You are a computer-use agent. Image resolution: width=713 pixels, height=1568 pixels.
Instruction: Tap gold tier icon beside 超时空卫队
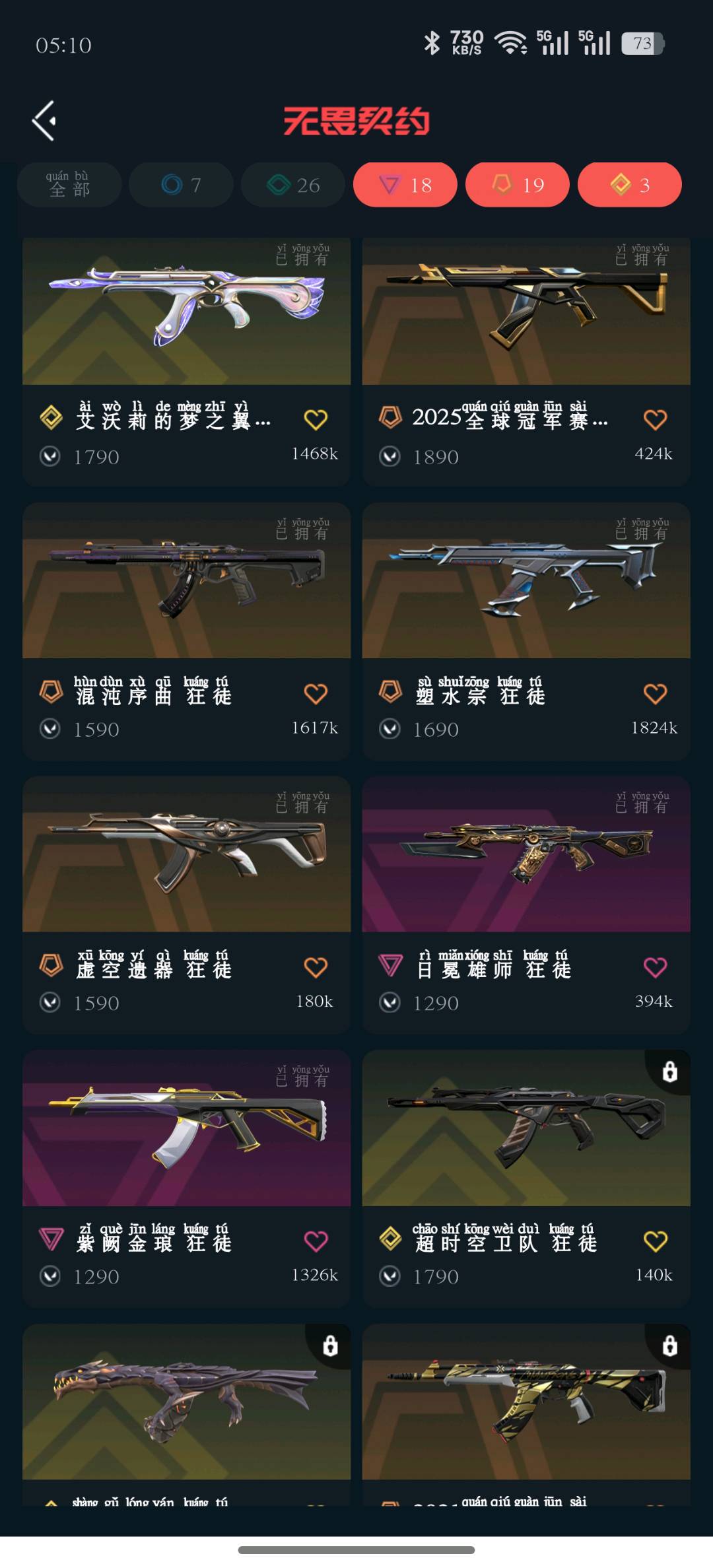(x=390, y=1239)
